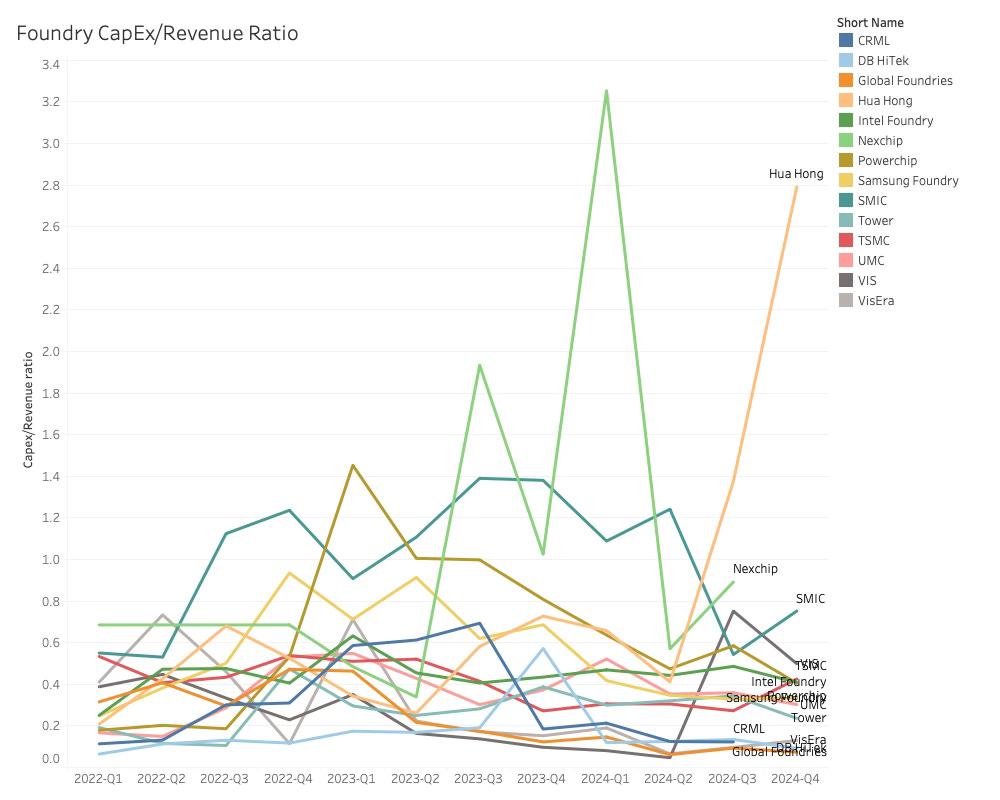Click the 3.4 y-axis tick label

(x=51, y=64)
